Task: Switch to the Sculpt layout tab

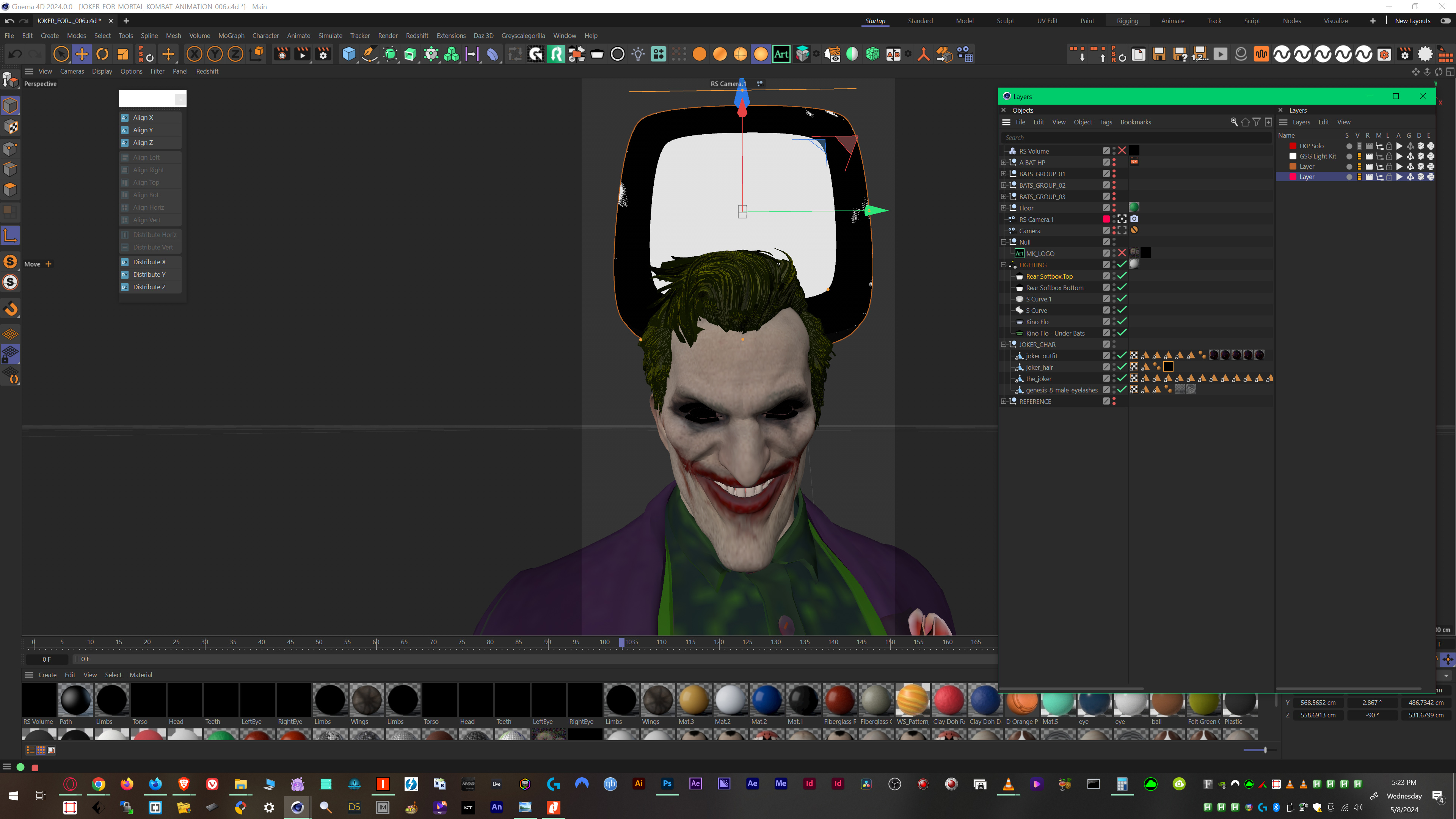Action: (x=1005, y=21)
